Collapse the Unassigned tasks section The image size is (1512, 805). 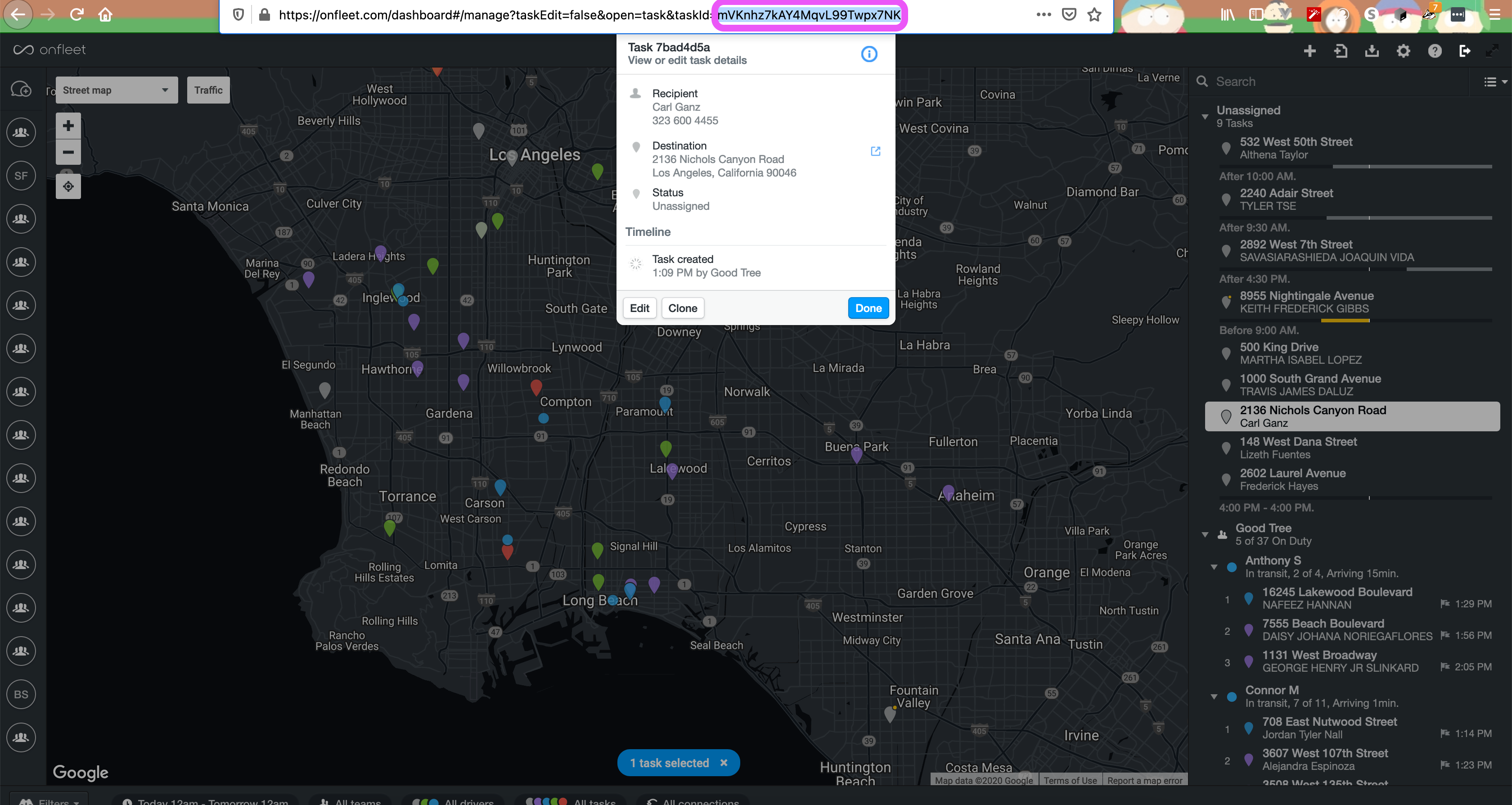pos(1205,117)
